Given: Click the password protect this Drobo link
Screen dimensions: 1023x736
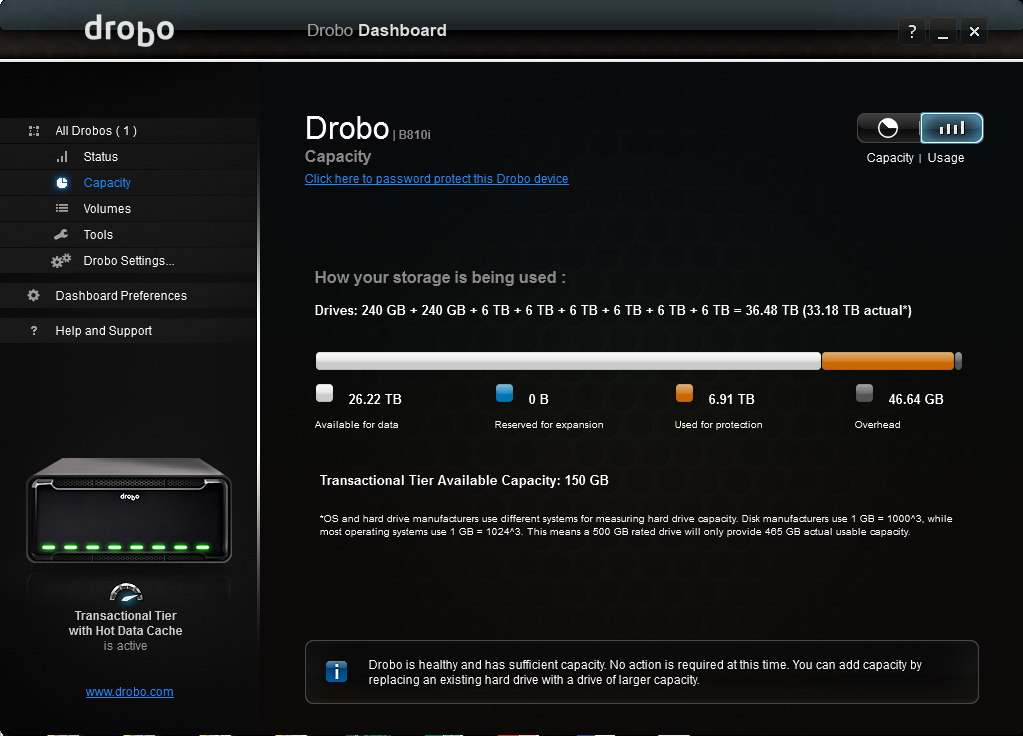Looking at the screenshot, I should coord(436,179).
